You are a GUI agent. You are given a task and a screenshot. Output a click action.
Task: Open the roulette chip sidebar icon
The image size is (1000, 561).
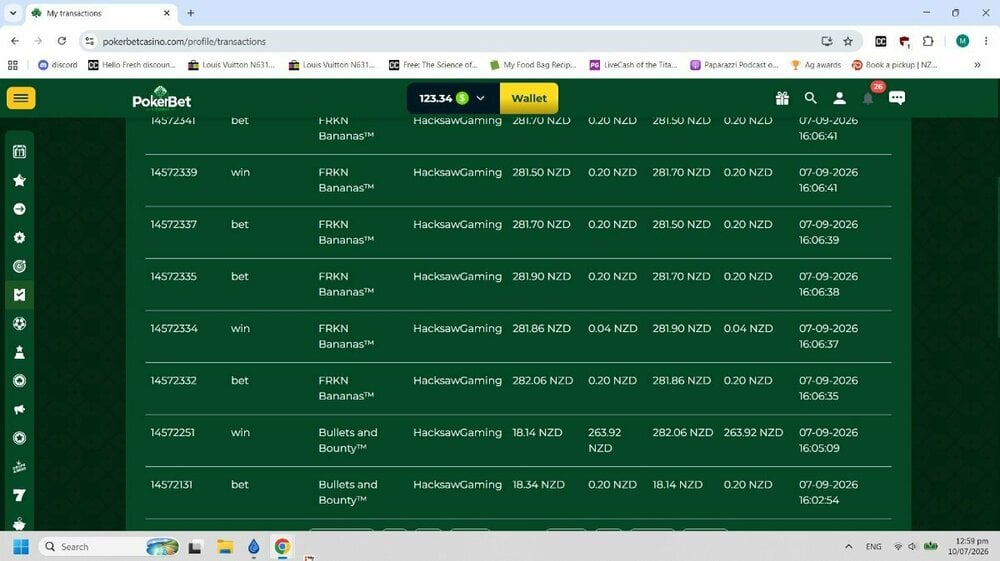(20, 381)
